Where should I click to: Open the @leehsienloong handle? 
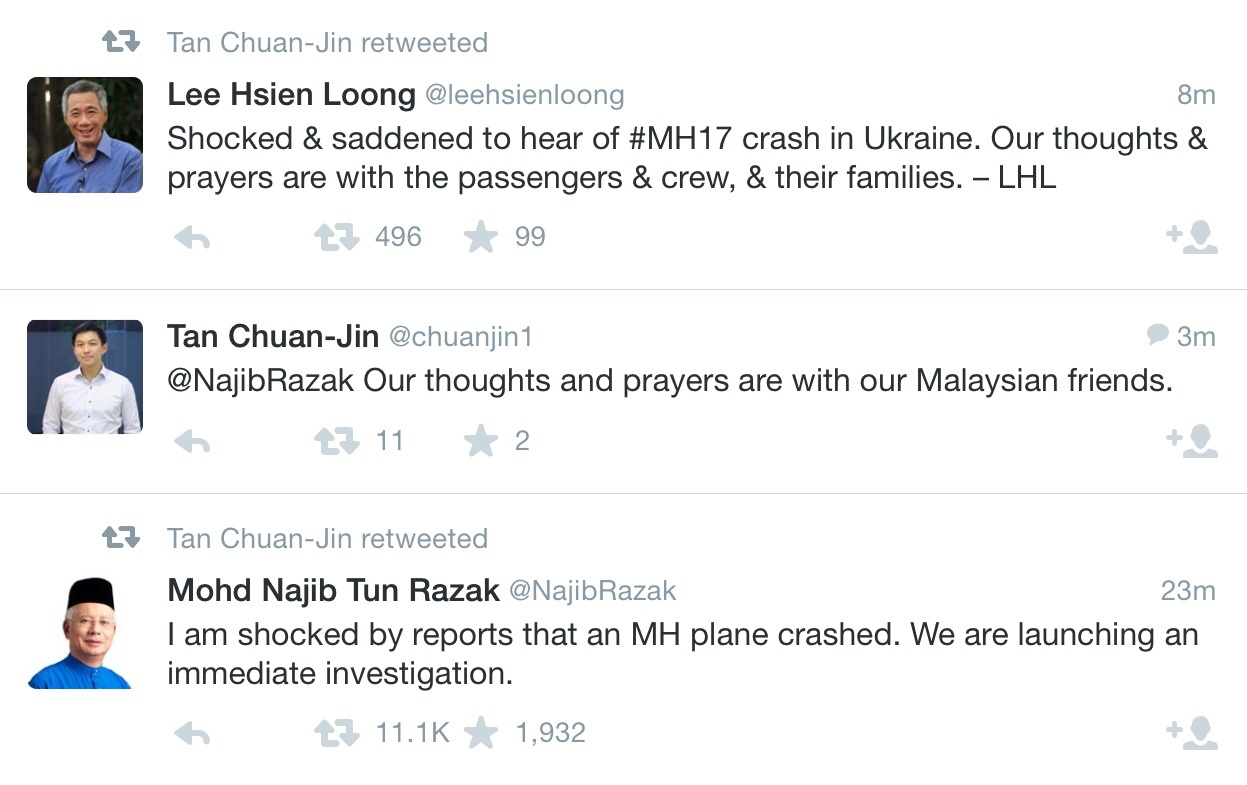coord(525,95)
